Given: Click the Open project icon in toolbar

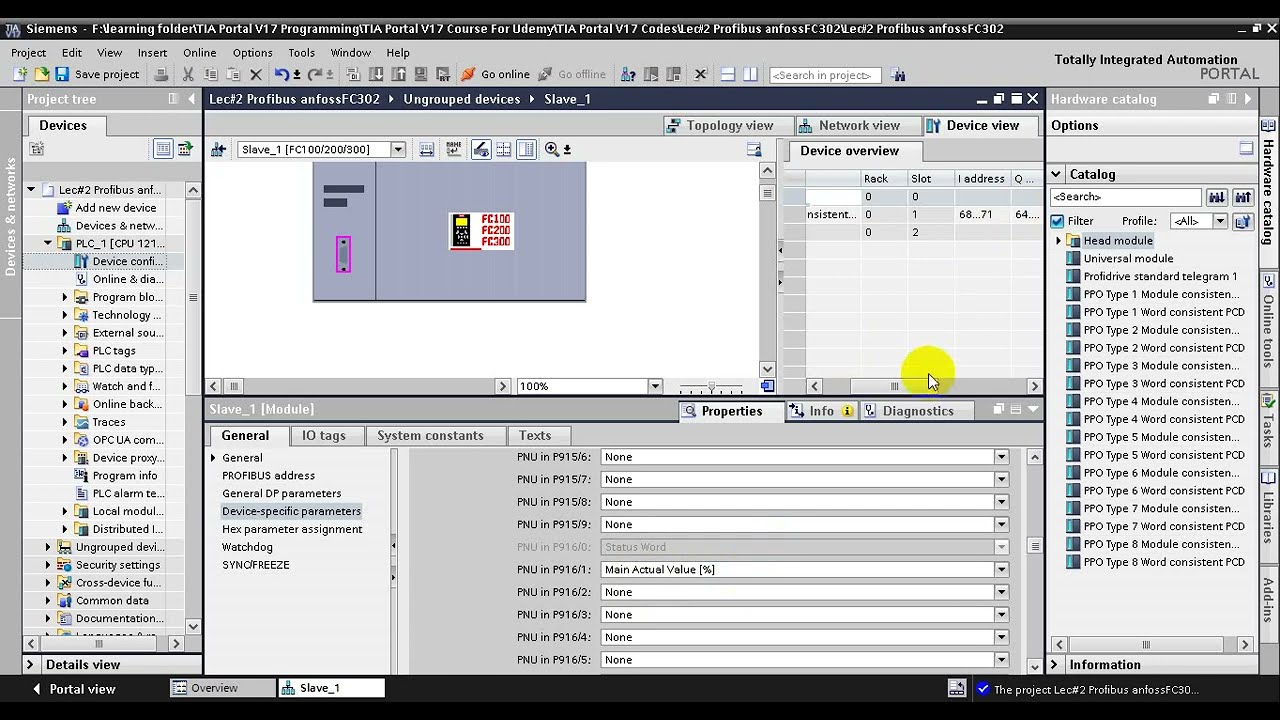Looking at the screenshot, I should pyautogui.click(x=41, y=75).
